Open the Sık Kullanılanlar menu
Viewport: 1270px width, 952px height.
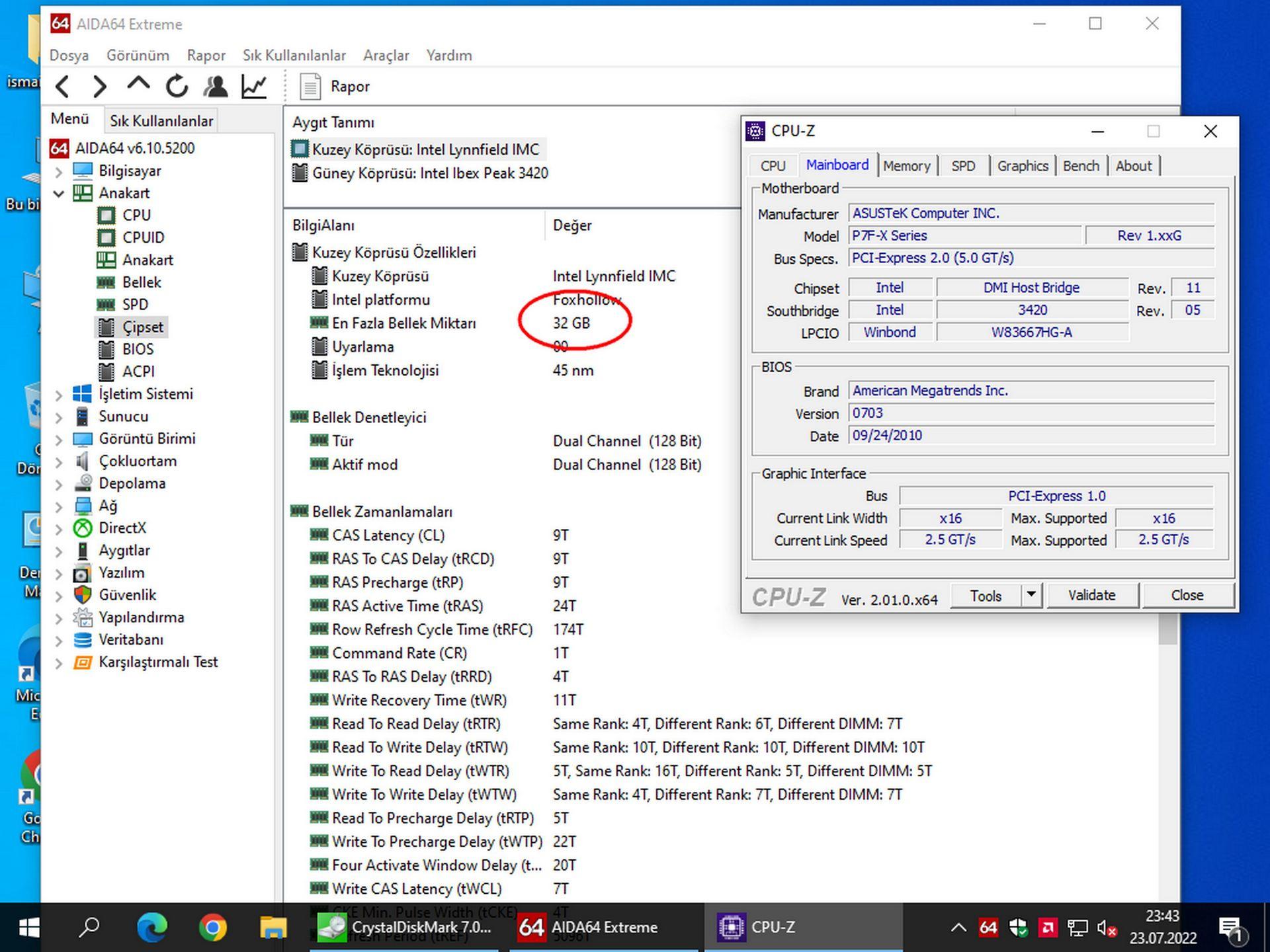click(294, 56)
